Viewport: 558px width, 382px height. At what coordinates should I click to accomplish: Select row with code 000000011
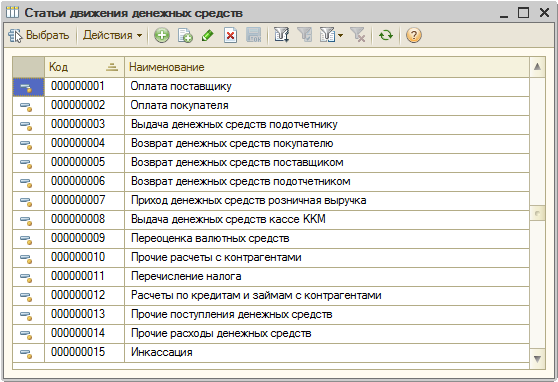coord(271,276)
